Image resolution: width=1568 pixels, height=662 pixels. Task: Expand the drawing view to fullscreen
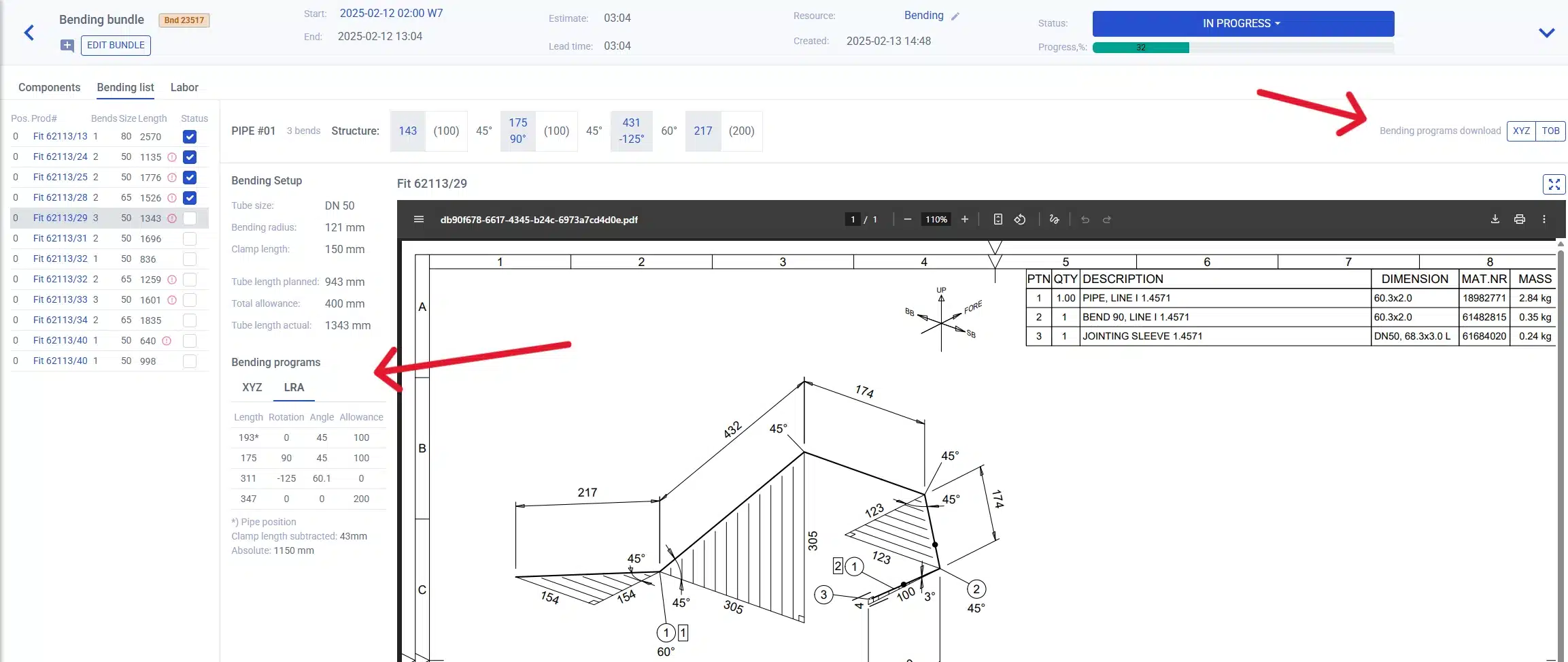click(1553, 184)
